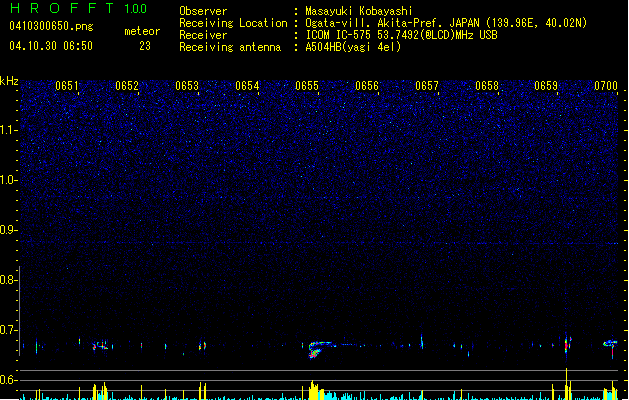Click the HROFFT 1.0.0 title text

pos(79,8)
